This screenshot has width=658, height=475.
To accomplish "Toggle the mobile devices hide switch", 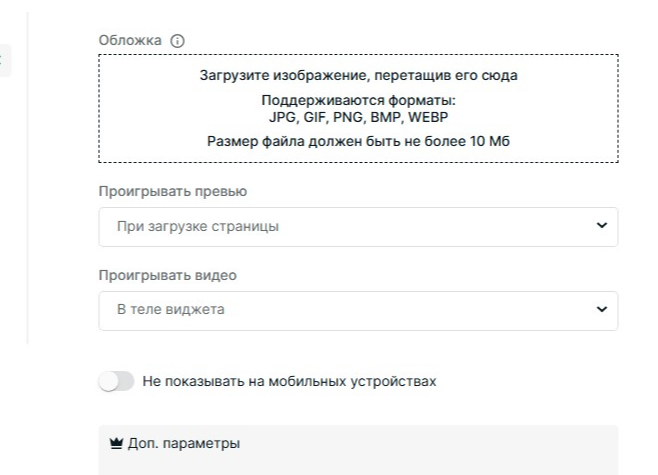I will click(x=116, y=381).
